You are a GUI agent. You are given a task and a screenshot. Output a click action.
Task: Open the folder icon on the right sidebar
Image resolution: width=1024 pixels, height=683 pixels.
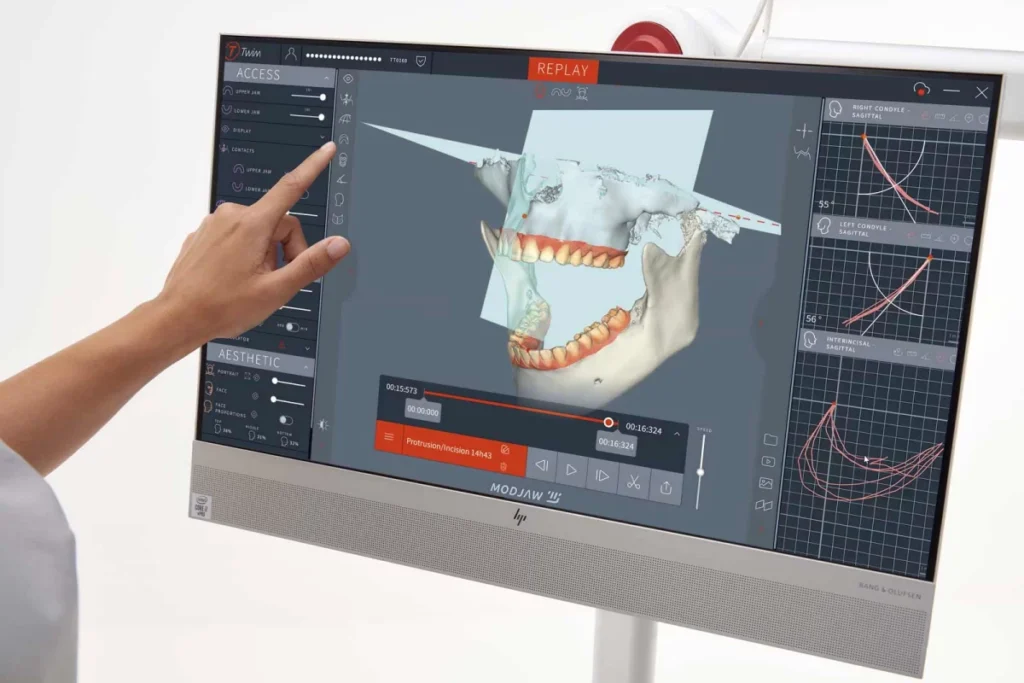[770, 439]
